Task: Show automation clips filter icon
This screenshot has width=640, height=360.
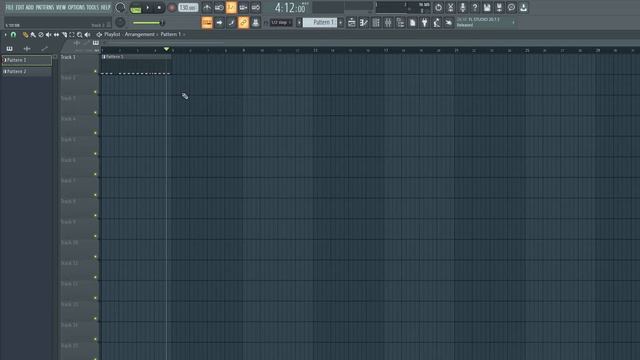Action: (x=44, y=49)
